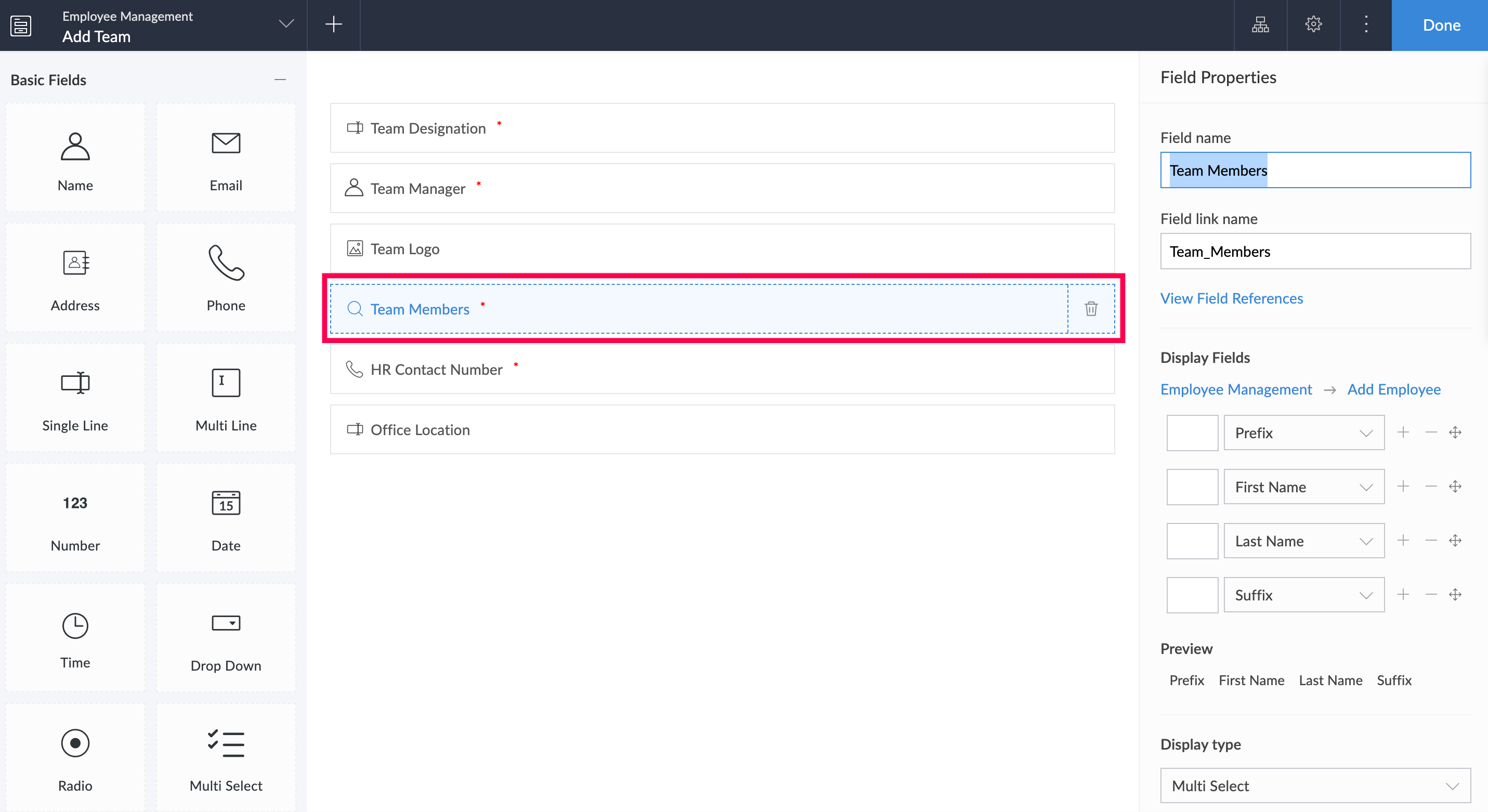Open the Prefix display field dropdown

click(1303, 433)
